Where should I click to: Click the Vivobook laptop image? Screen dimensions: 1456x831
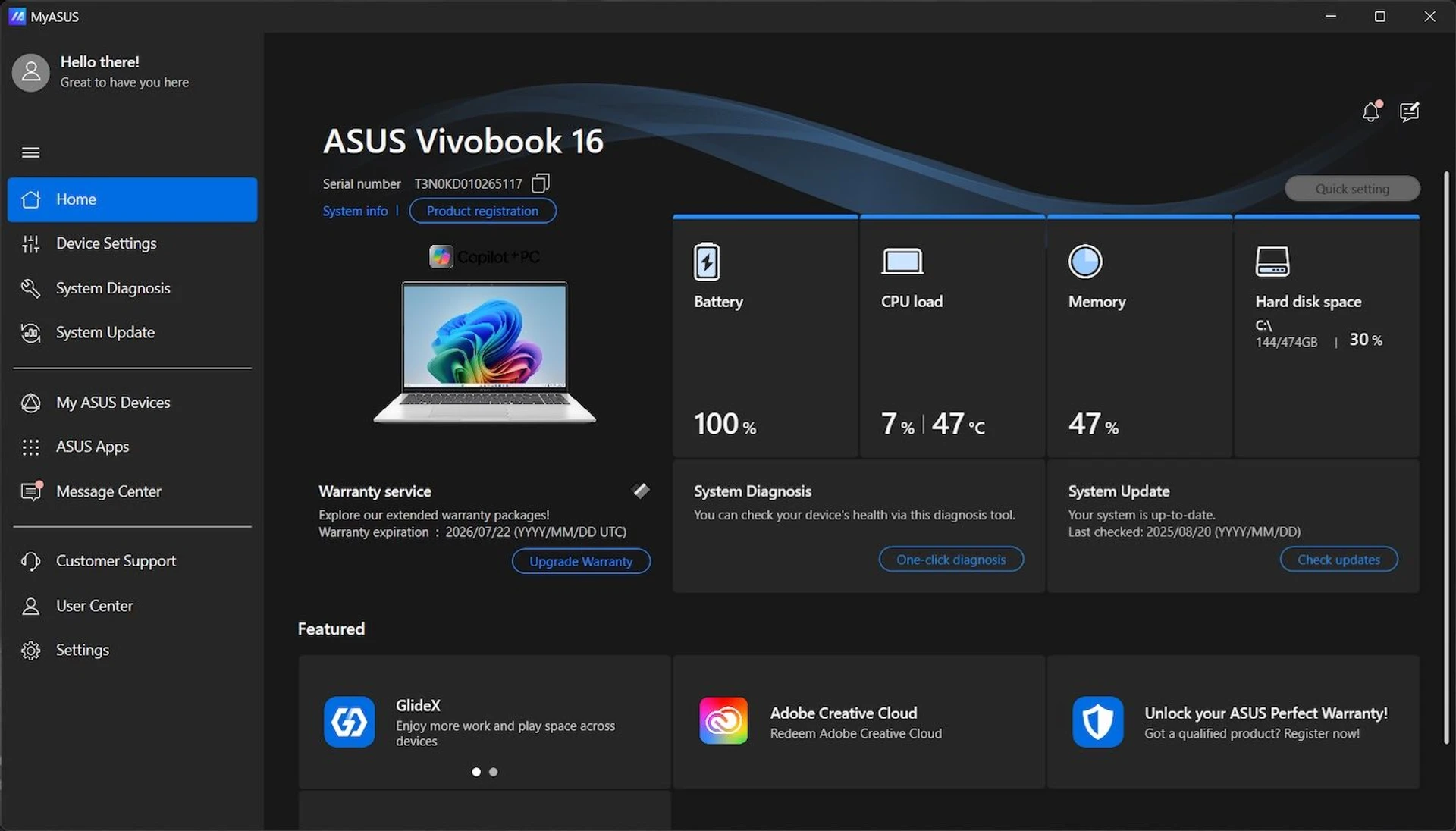485,353
